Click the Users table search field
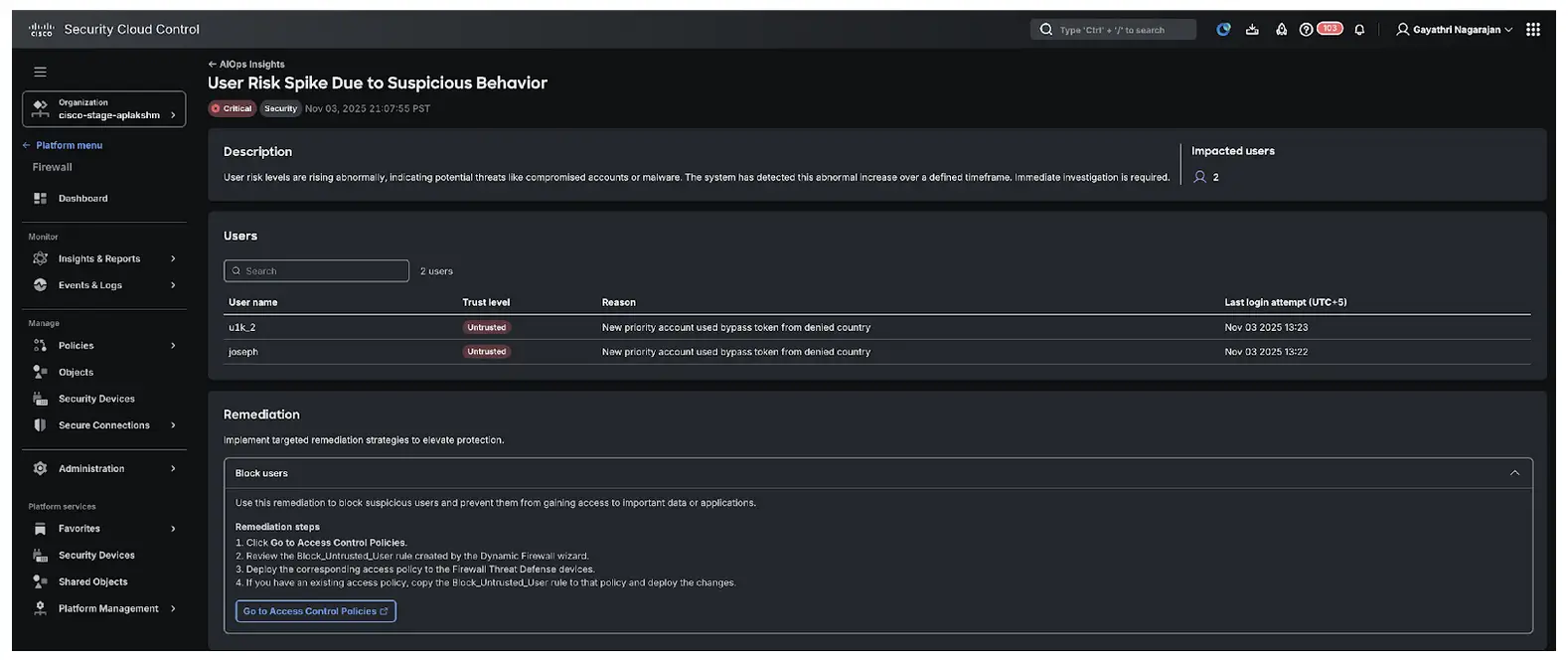This screenshot has height=660, width=1568. coord(316,271)
